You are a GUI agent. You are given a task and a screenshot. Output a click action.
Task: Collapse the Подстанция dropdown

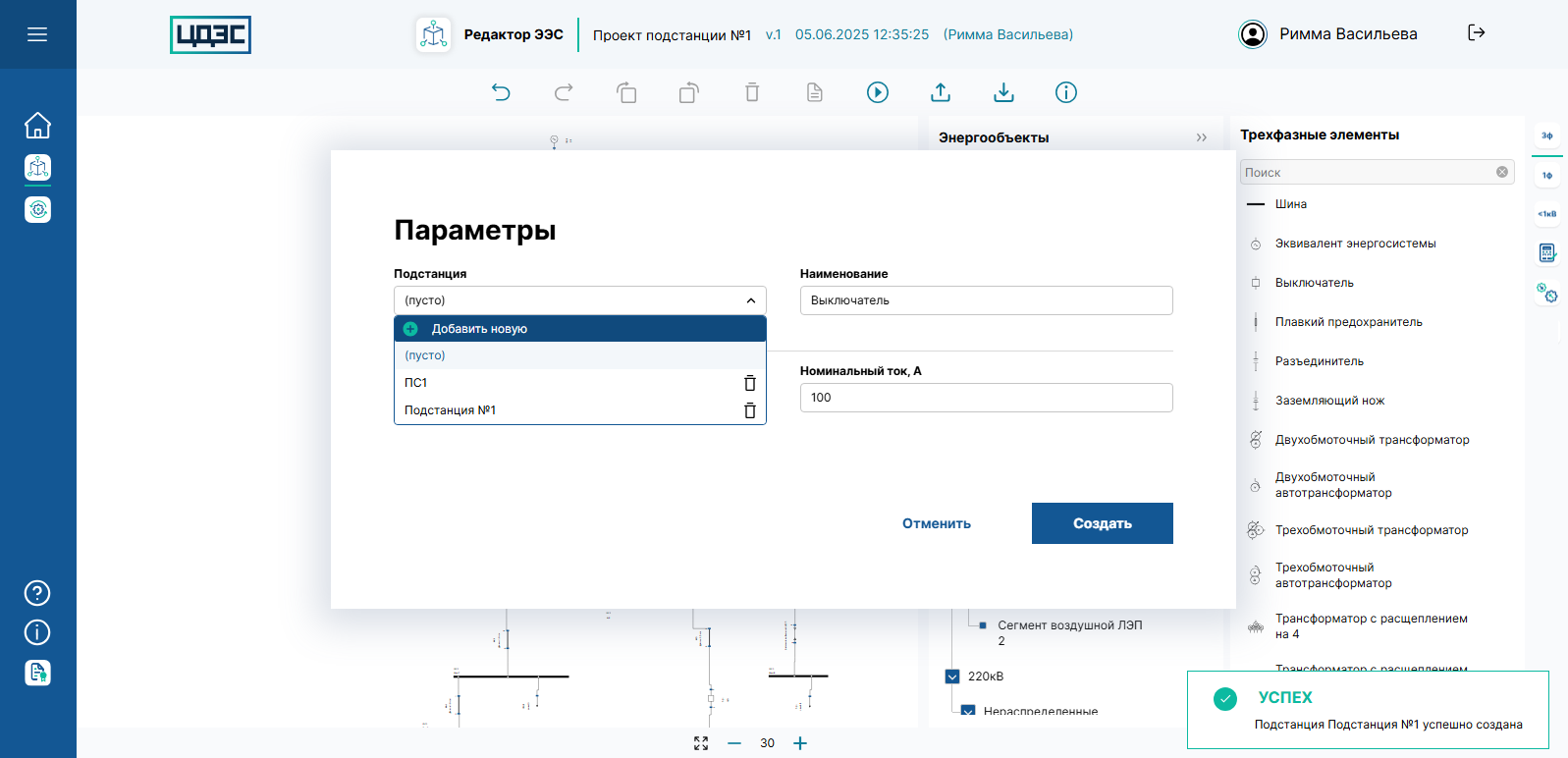[x=750, y=300]
